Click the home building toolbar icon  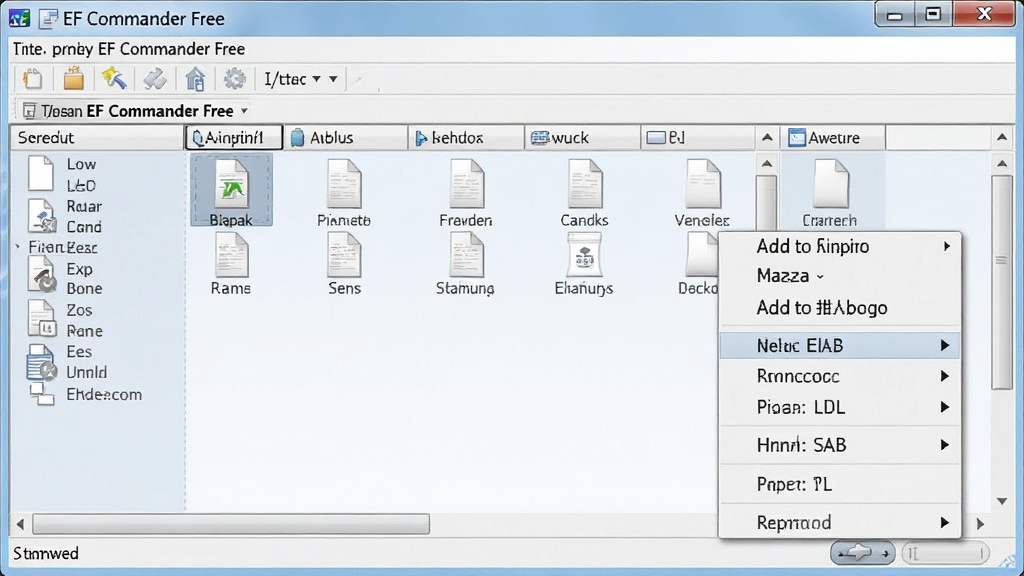click(x=195, y=79)
